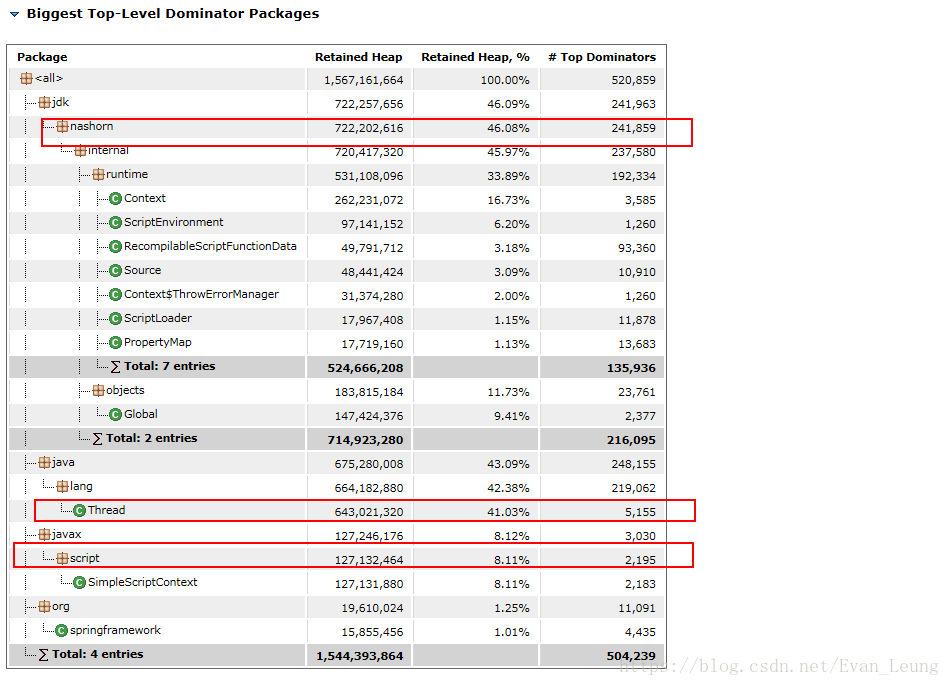Viewport: 950px width, 686px height.
Task: Click the ScriptEnvironment class icon
Action: (116, 222)
